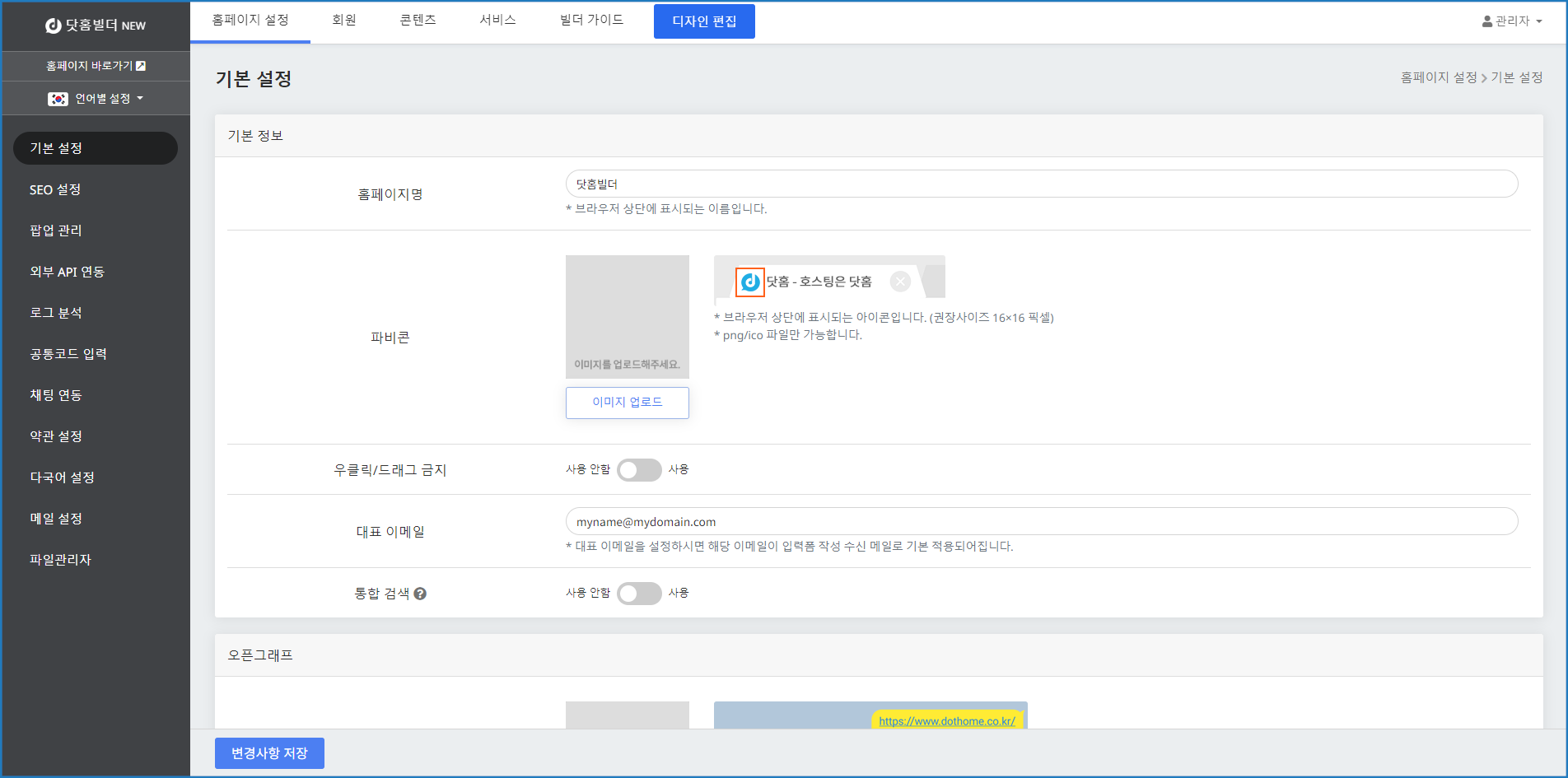Click the Korean flag icon
The width and height of the screenshot is (1568, 778).
coord(58,99)
